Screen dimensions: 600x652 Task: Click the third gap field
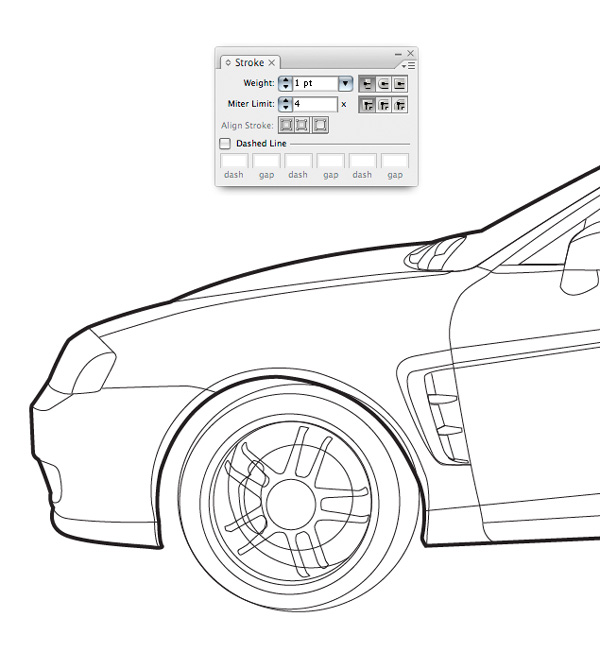click(x=395, y=161)
